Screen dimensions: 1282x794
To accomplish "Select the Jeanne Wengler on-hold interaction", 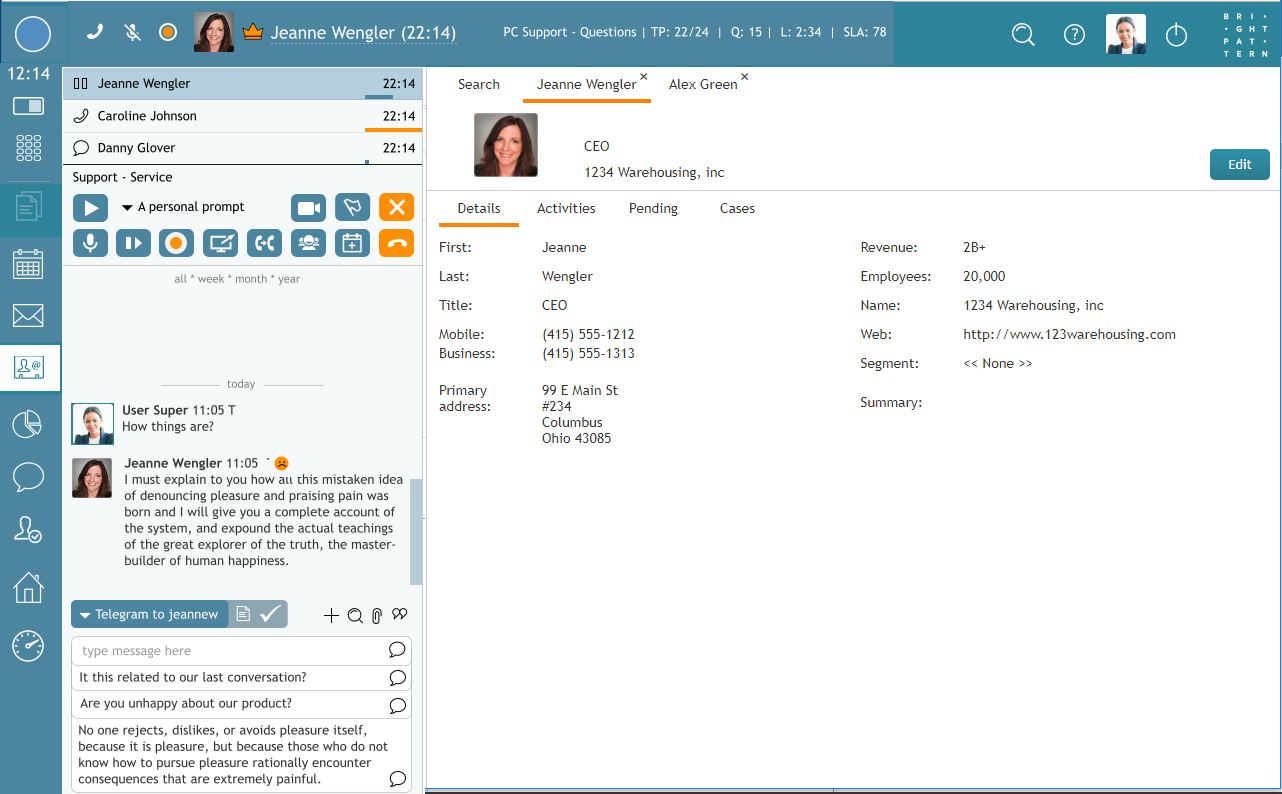I will point(243,84).
